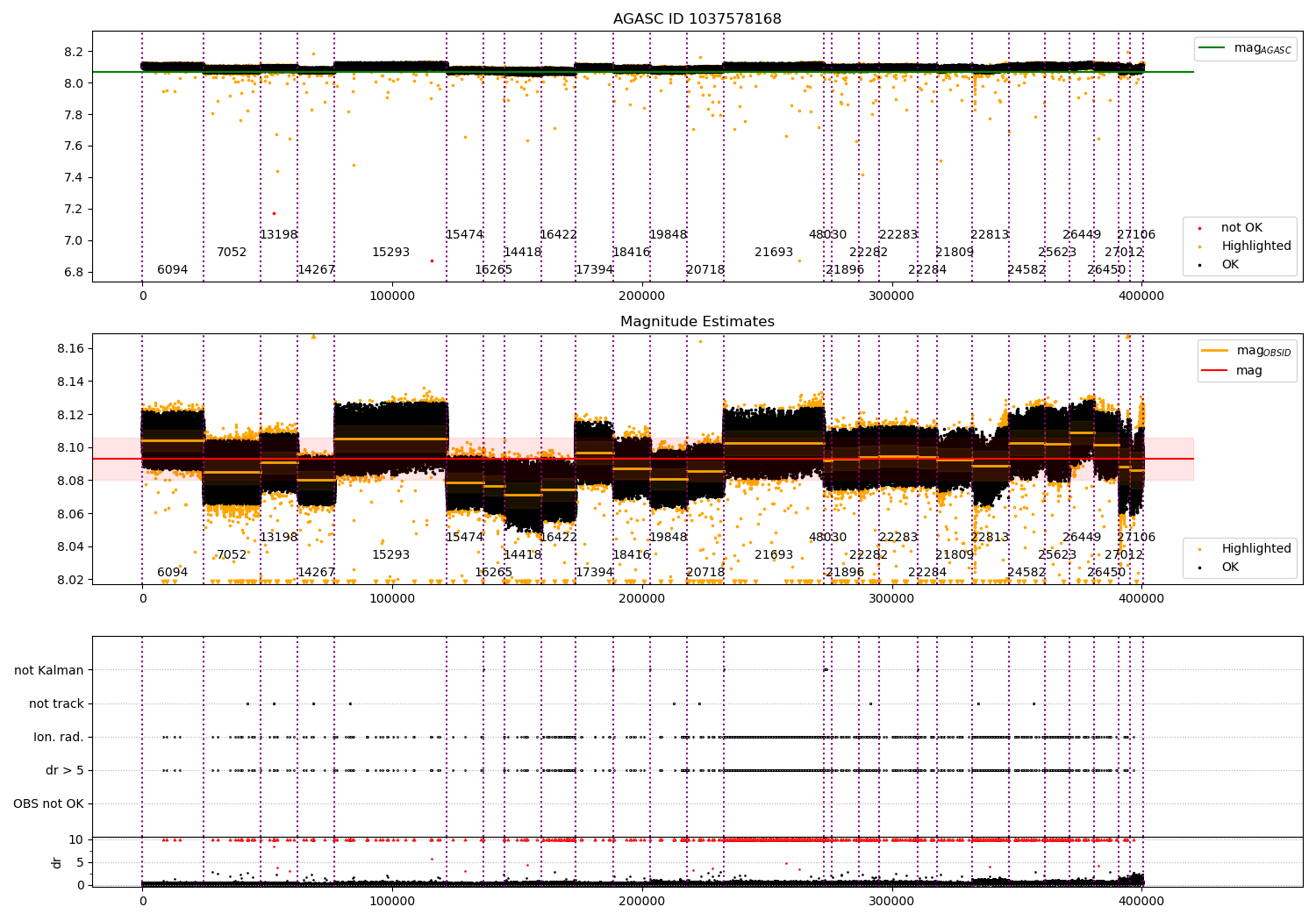
Task: Click OBSID 7052 label in AGASC ID plot
Action: [x=232, y=253]
